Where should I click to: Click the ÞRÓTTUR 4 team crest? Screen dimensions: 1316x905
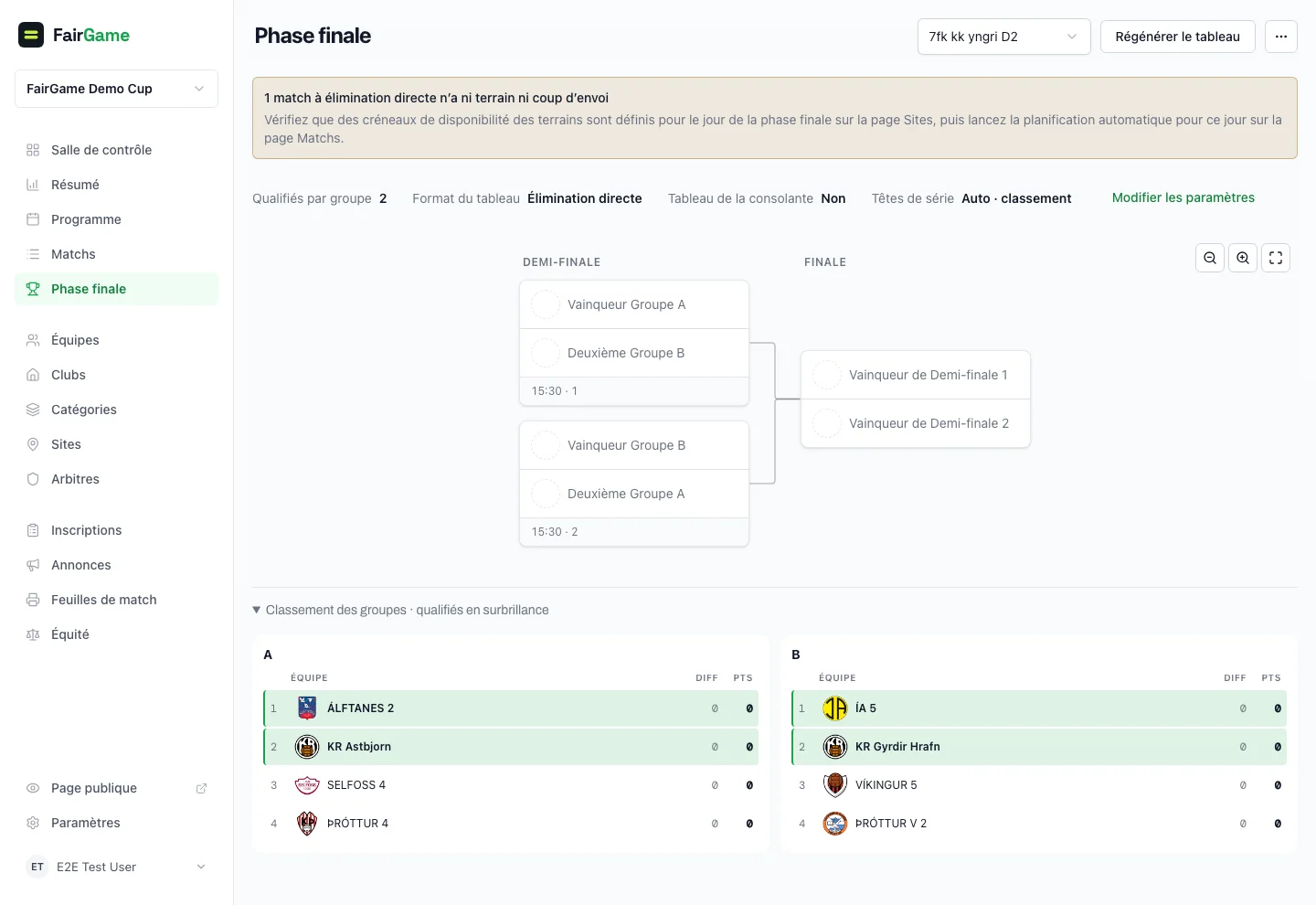[307, 824]
